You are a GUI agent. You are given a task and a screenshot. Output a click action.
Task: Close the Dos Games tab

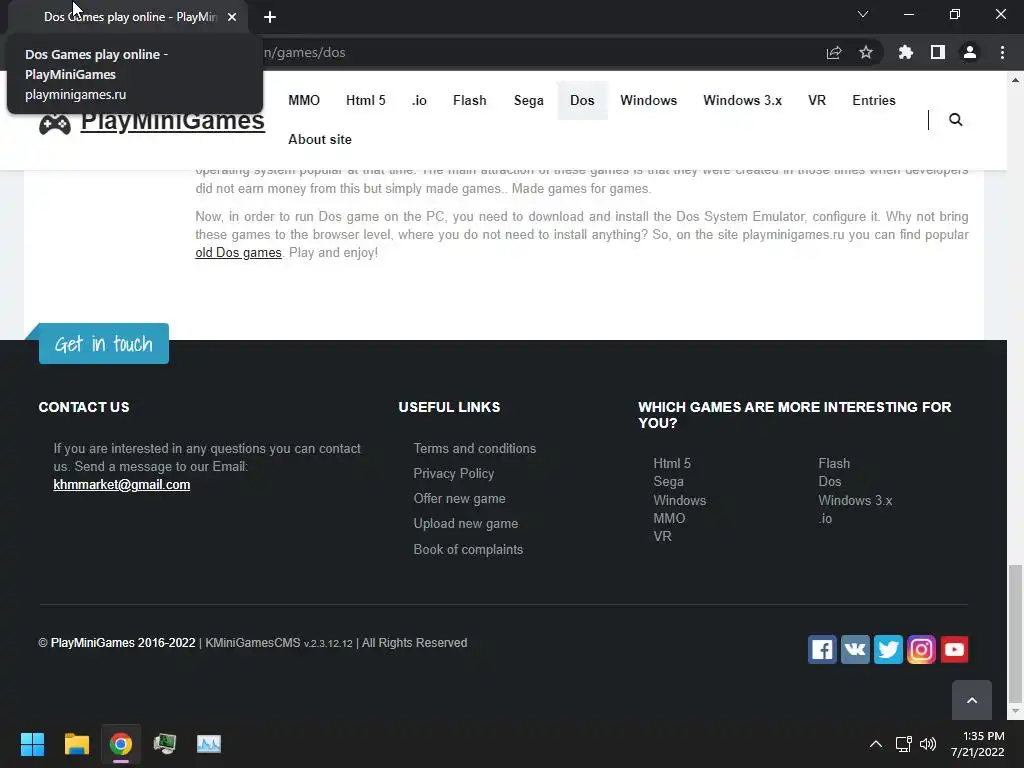coord(232,17)
